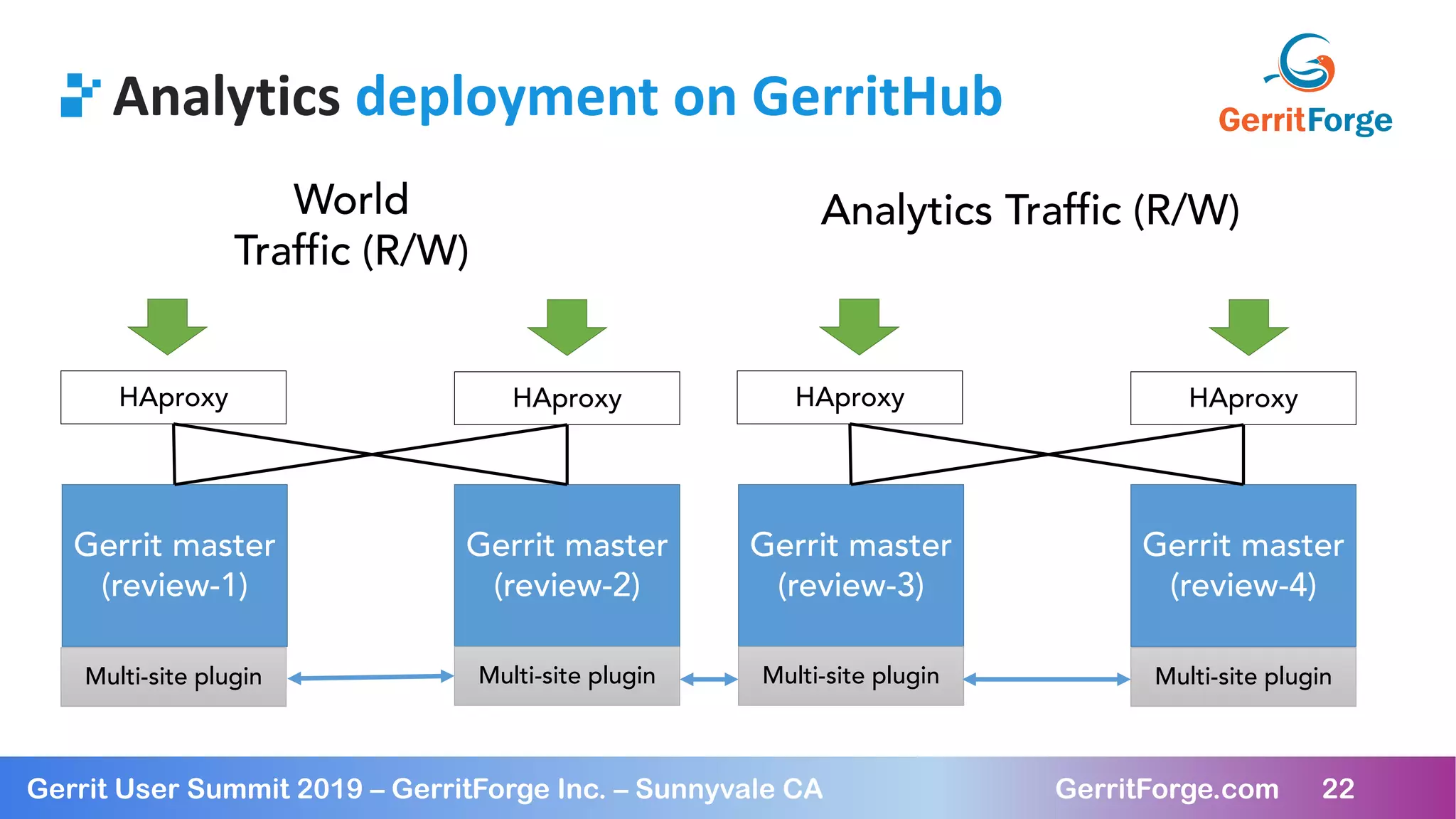Click the green arrow above review-4's HAproxy
Image resolution: width=1456 pixels, height=819 pixels.
point(1249,328)
